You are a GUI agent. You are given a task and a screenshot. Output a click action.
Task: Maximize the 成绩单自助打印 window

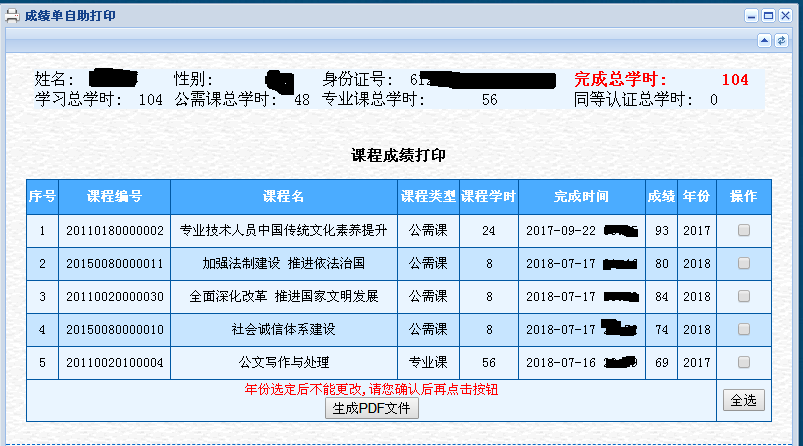pyautogui.click(x=768, y=15)
